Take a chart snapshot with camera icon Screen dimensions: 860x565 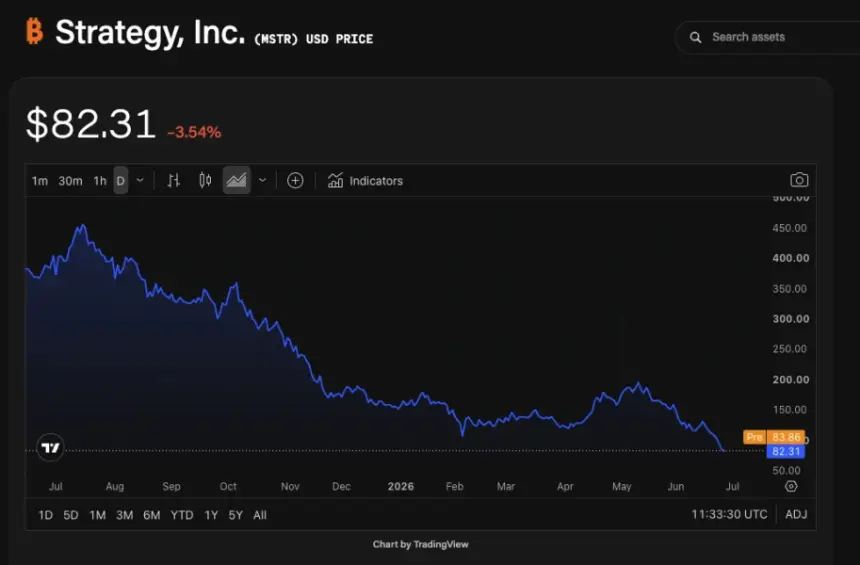point(799,180)
